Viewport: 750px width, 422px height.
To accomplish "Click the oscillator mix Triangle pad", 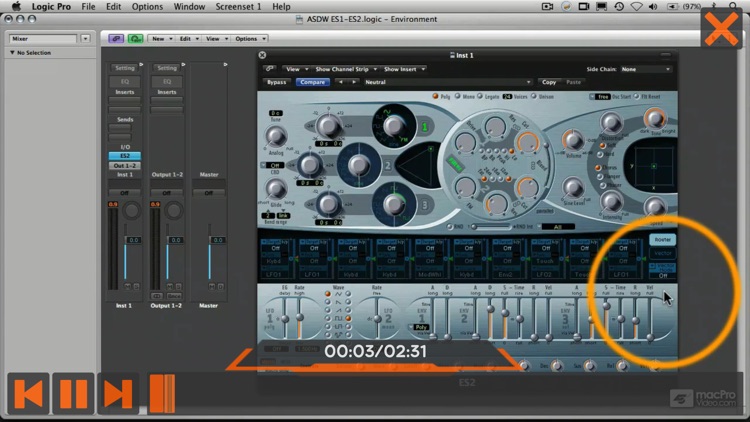I will [x=418, y=166].
